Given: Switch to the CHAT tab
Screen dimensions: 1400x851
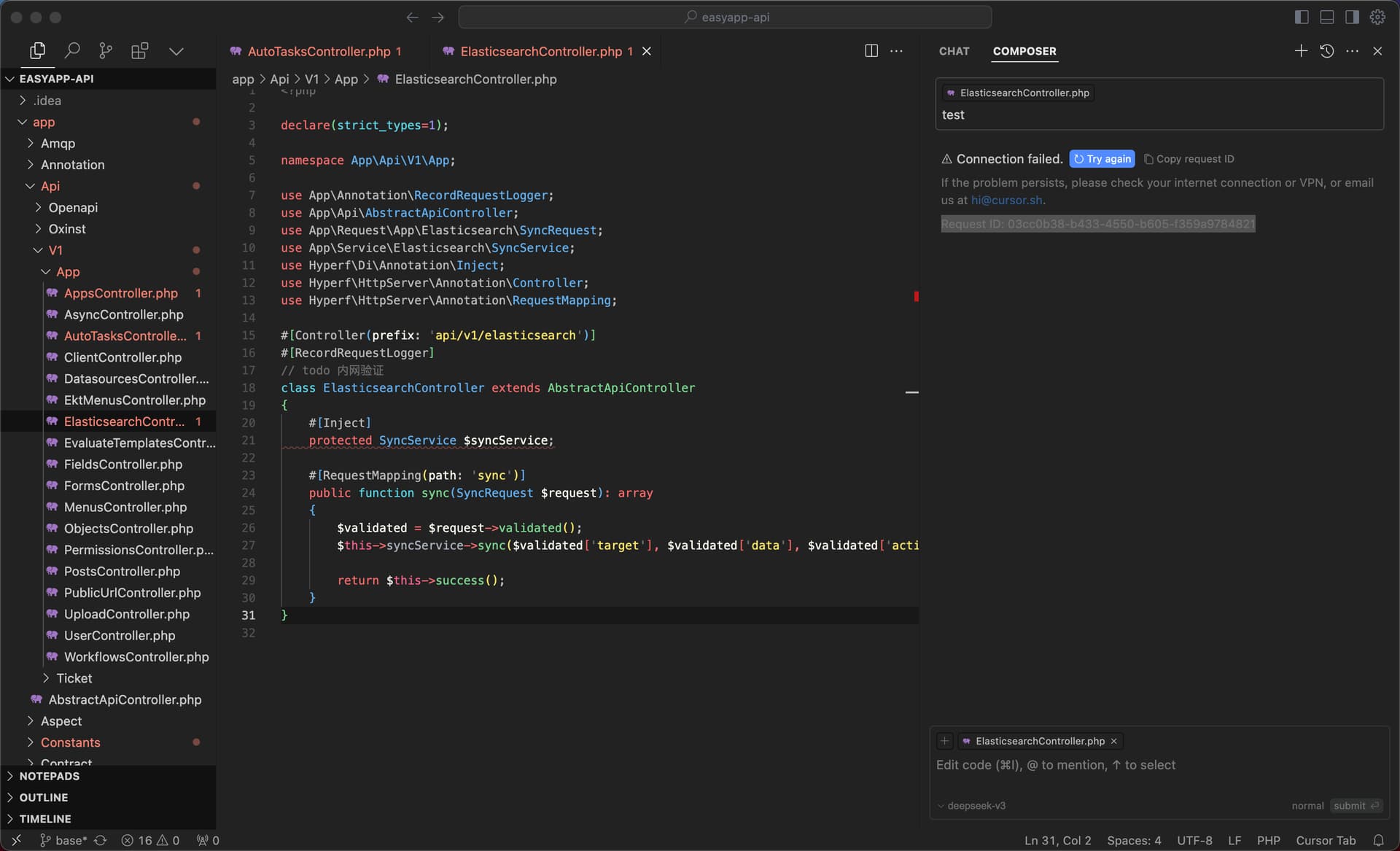Looking at the screenshot, I should tap(954, 51).
